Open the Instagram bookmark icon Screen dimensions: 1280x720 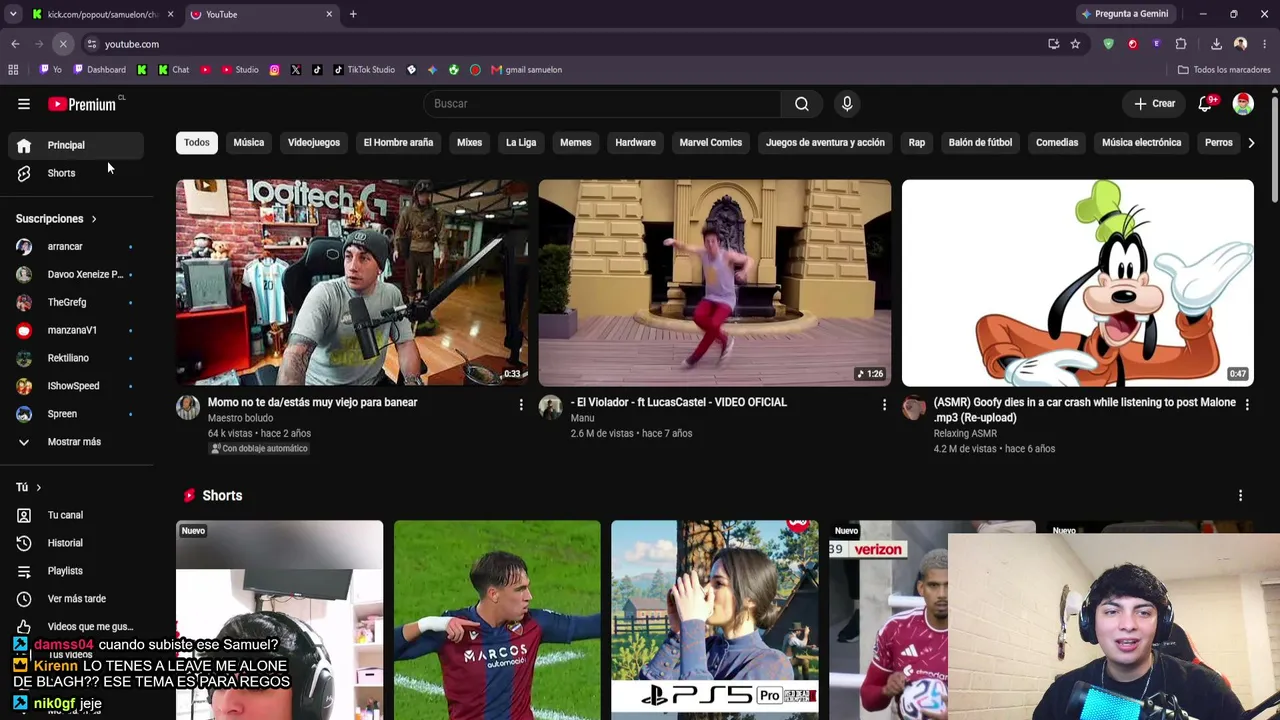pyautogui.click(x=274, y=70)
